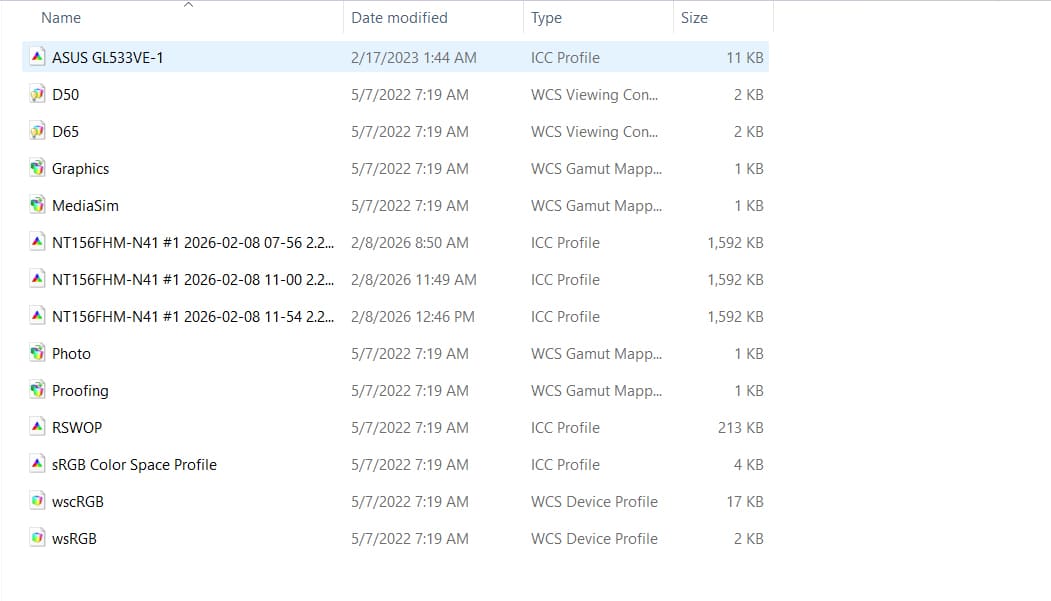Select the file named Graphics
The height and width of the screenshot is (601, 1051).
[x=80, y=169]
